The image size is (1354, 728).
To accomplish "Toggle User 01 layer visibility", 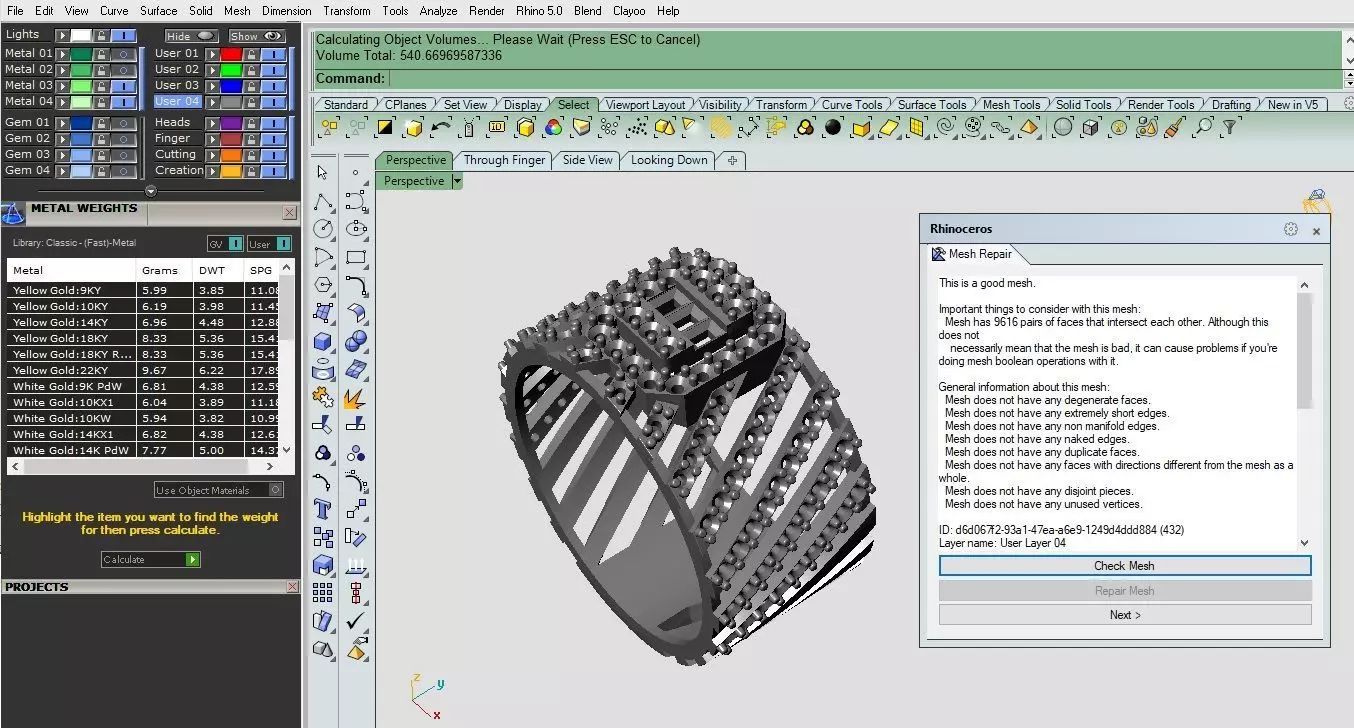I will 273,54.
